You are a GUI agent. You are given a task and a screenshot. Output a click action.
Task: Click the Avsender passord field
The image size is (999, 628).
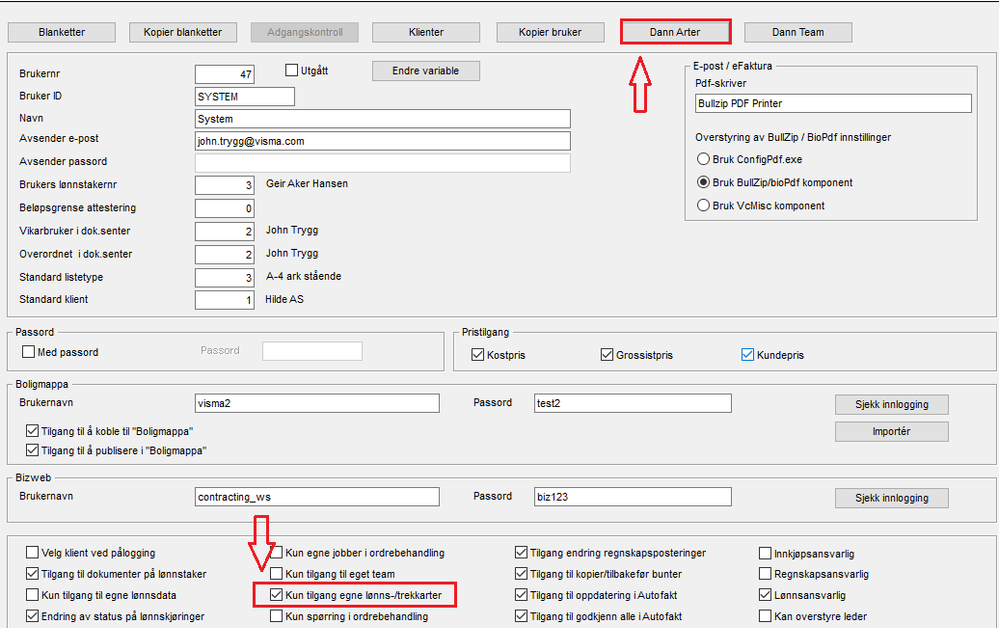(x=382, y=163)
